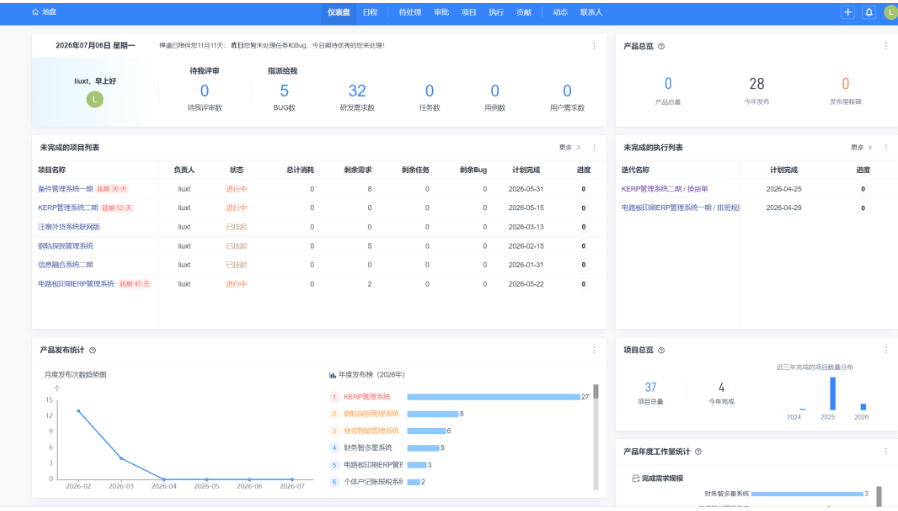
Task: Open project KERP管理系统二期
Action: click(68, 208)
